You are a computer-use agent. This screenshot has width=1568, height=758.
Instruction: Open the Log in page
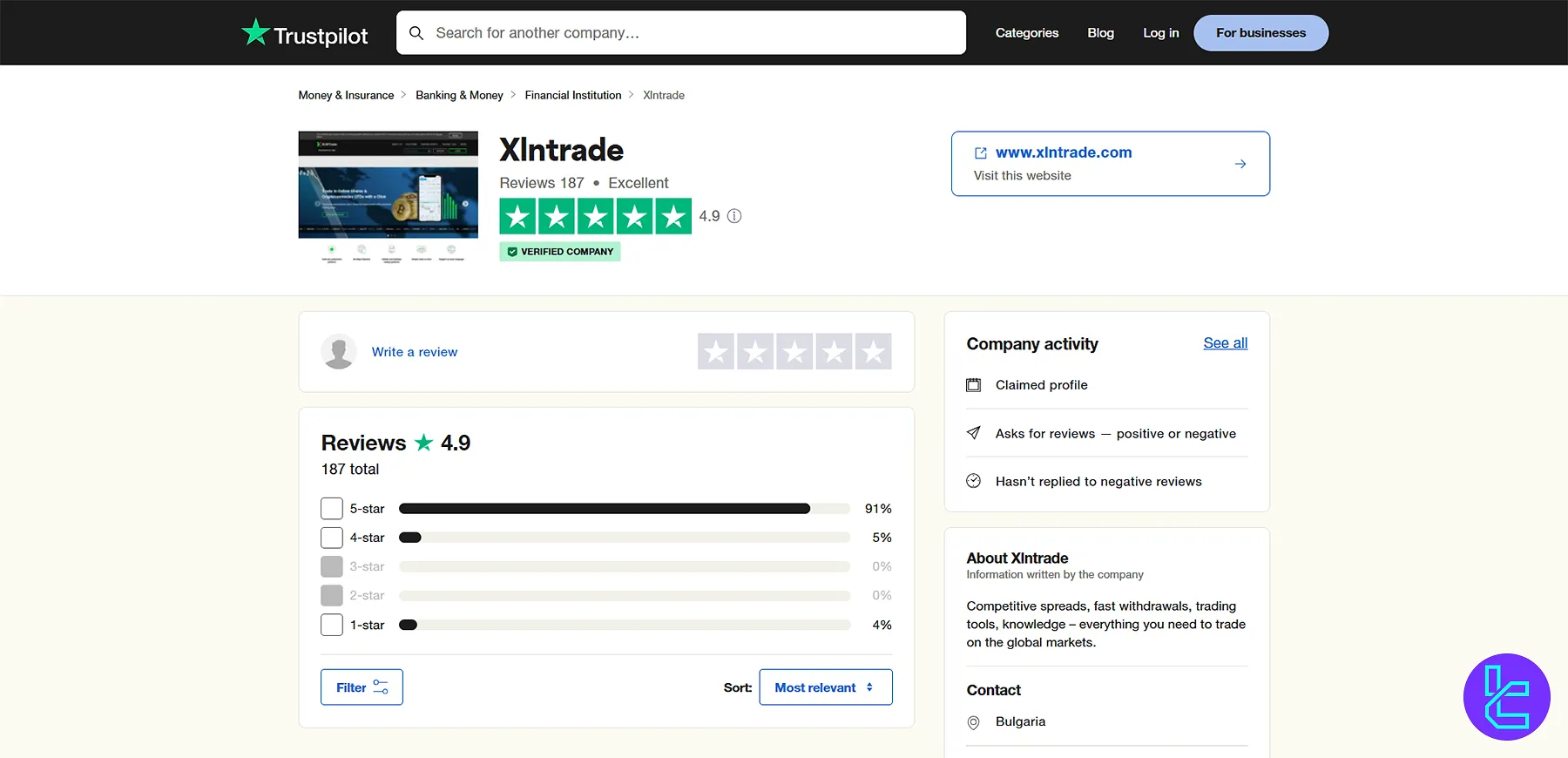coord(1160,33)
